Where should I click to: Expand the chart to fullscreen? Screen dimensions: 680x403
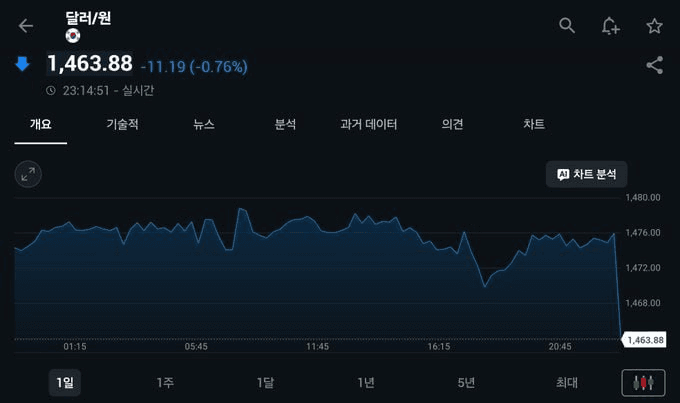click(x=28, y=174)
